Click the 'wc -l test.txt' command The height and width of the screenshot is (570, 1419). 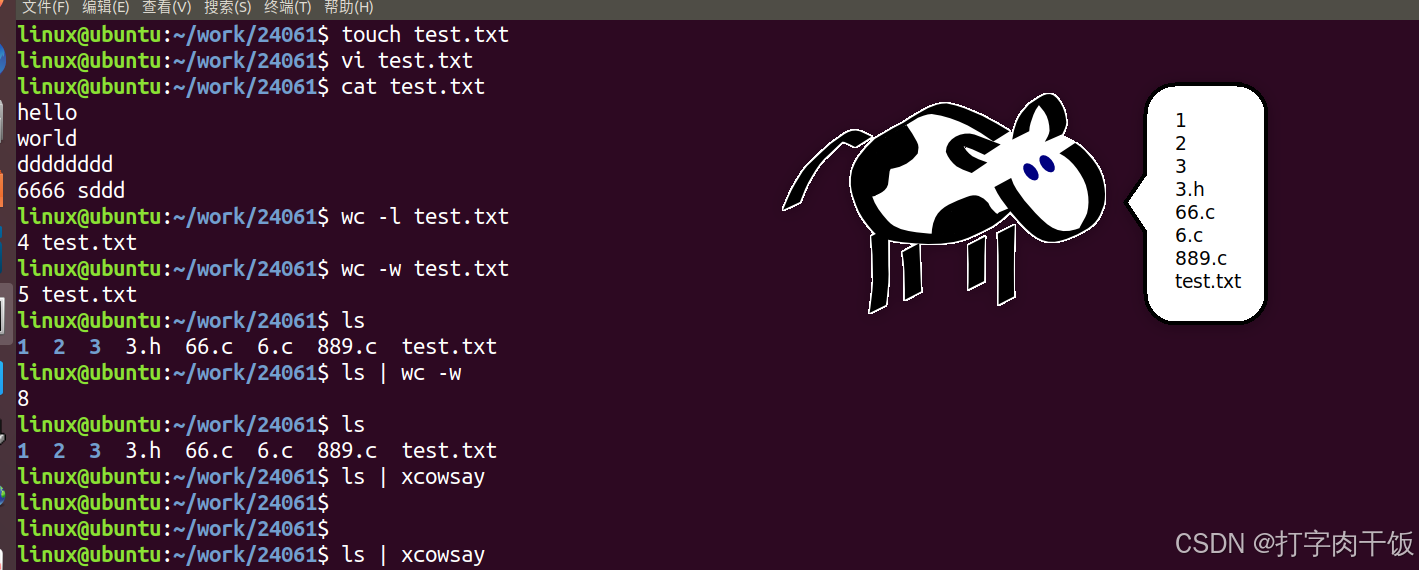[425, 216]
